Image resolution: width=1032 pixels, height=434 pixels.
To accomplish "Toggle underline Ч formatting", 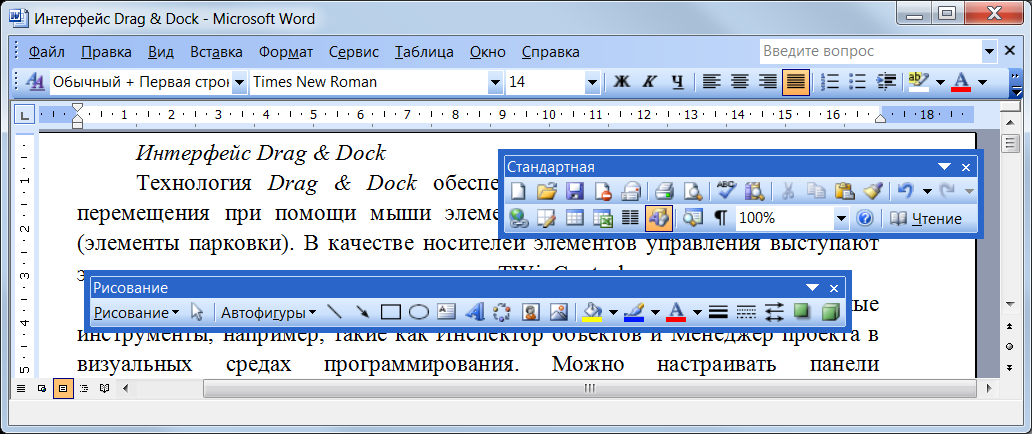I will 677,82.
